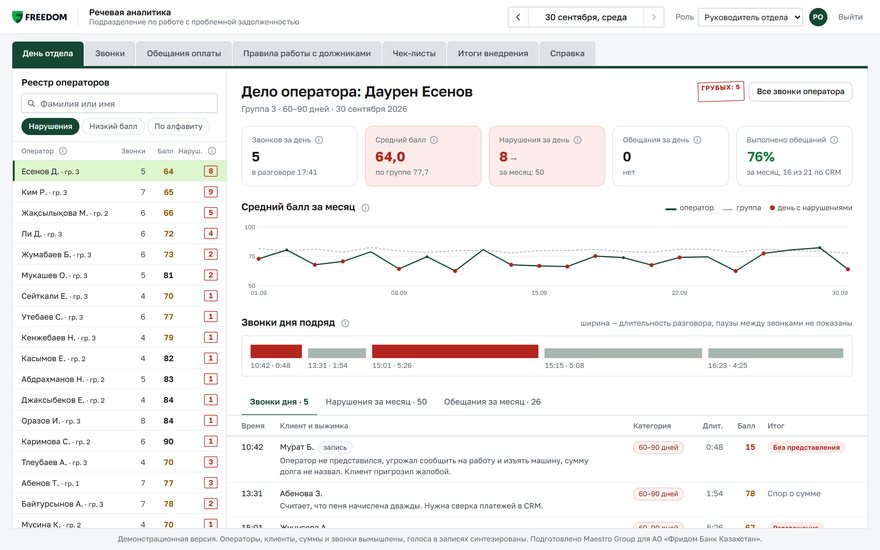The height and width of the screenshot is (550, 880).
Task: Open info icon next to Оператор column
Action: point(63,151)
